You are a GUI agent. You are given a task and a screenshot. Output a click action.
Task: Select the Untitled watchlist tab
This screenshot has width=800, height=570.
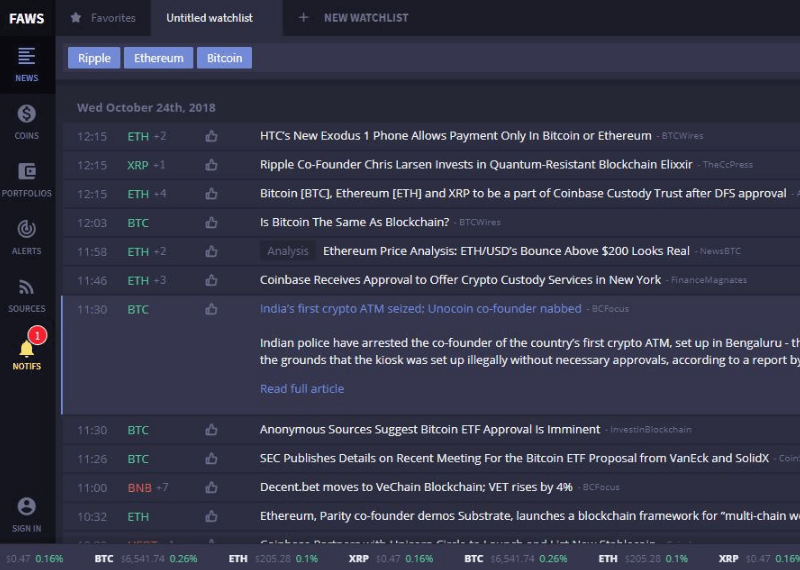point(209,18)
